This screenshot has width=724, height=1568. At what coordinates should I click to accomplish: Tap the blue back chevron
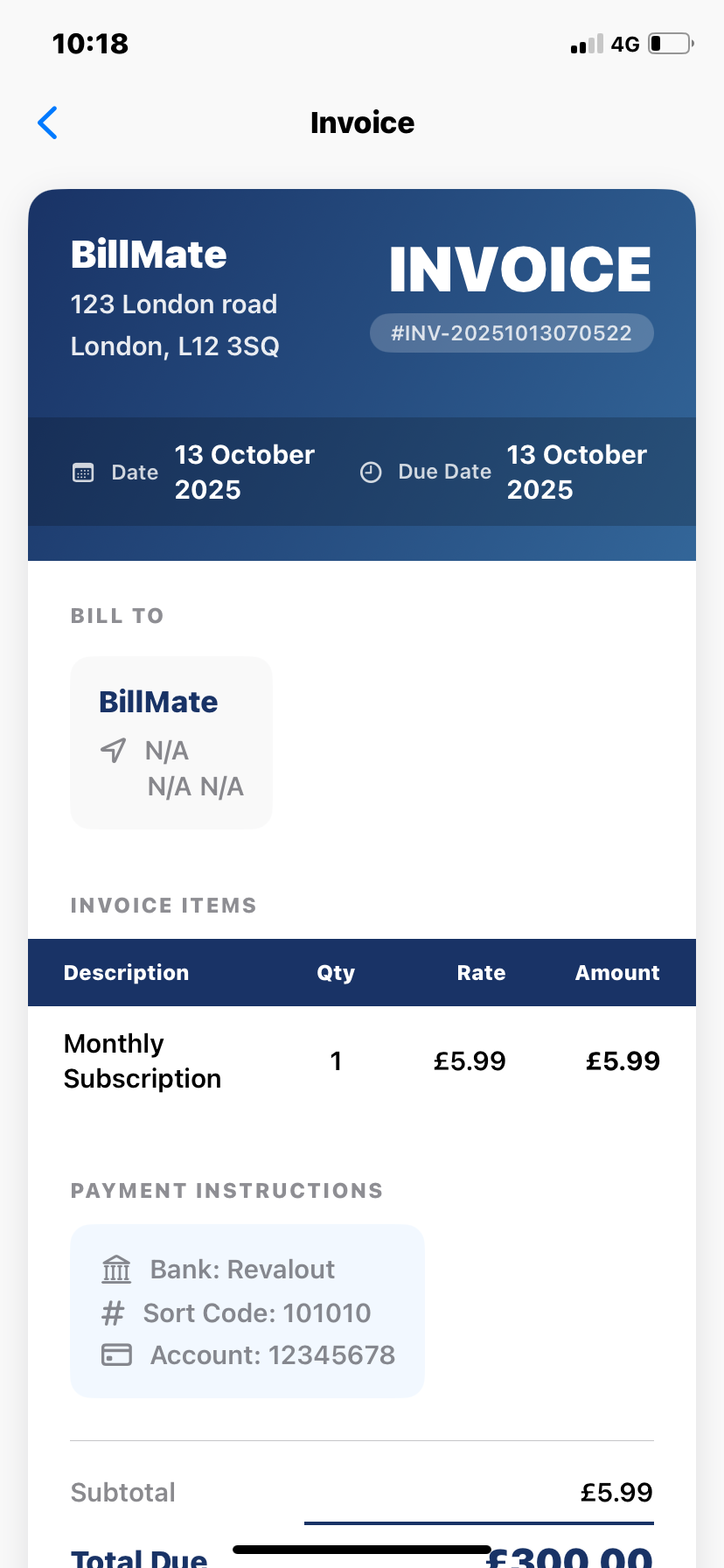(48, 123)
